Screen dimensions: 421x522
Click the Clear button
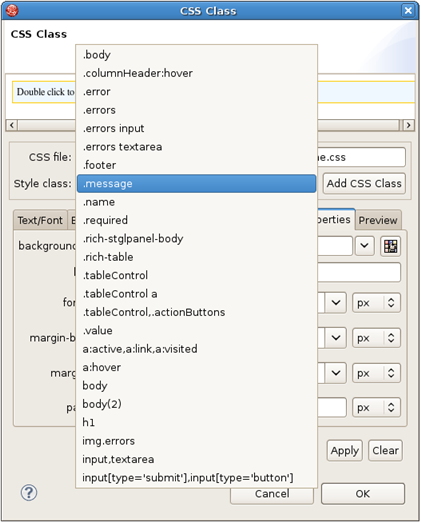[385, 450]
